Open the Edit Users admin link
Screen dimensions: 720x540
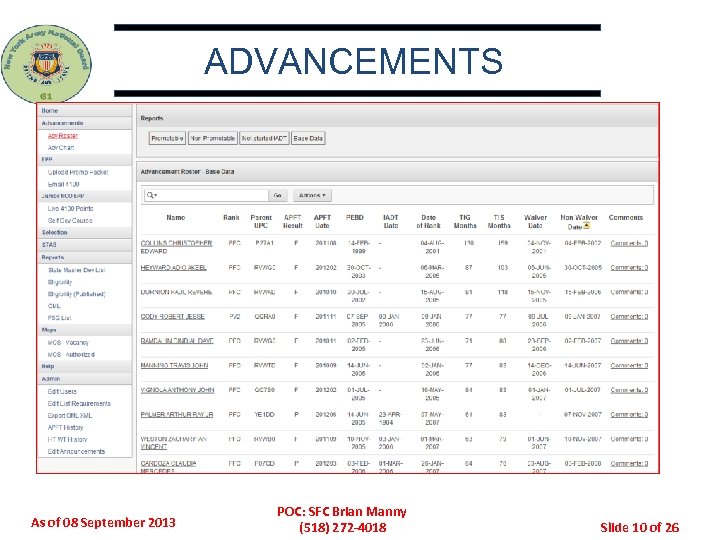click(62, 392)
